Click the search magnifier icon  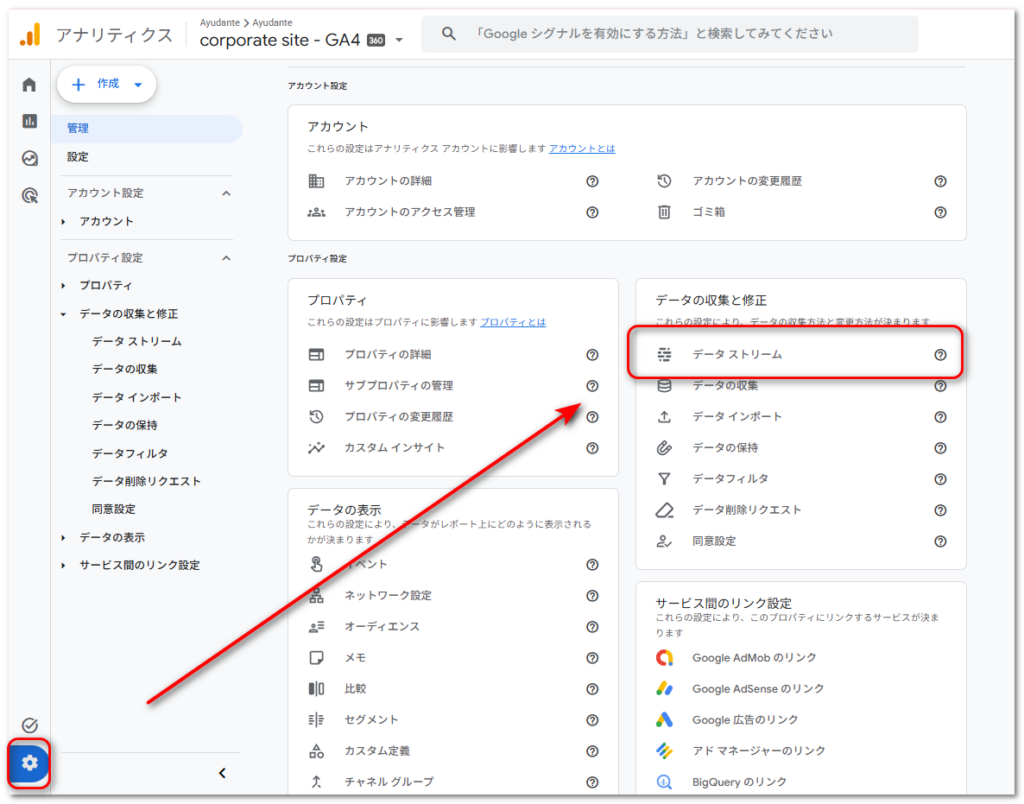pos(448,33)
